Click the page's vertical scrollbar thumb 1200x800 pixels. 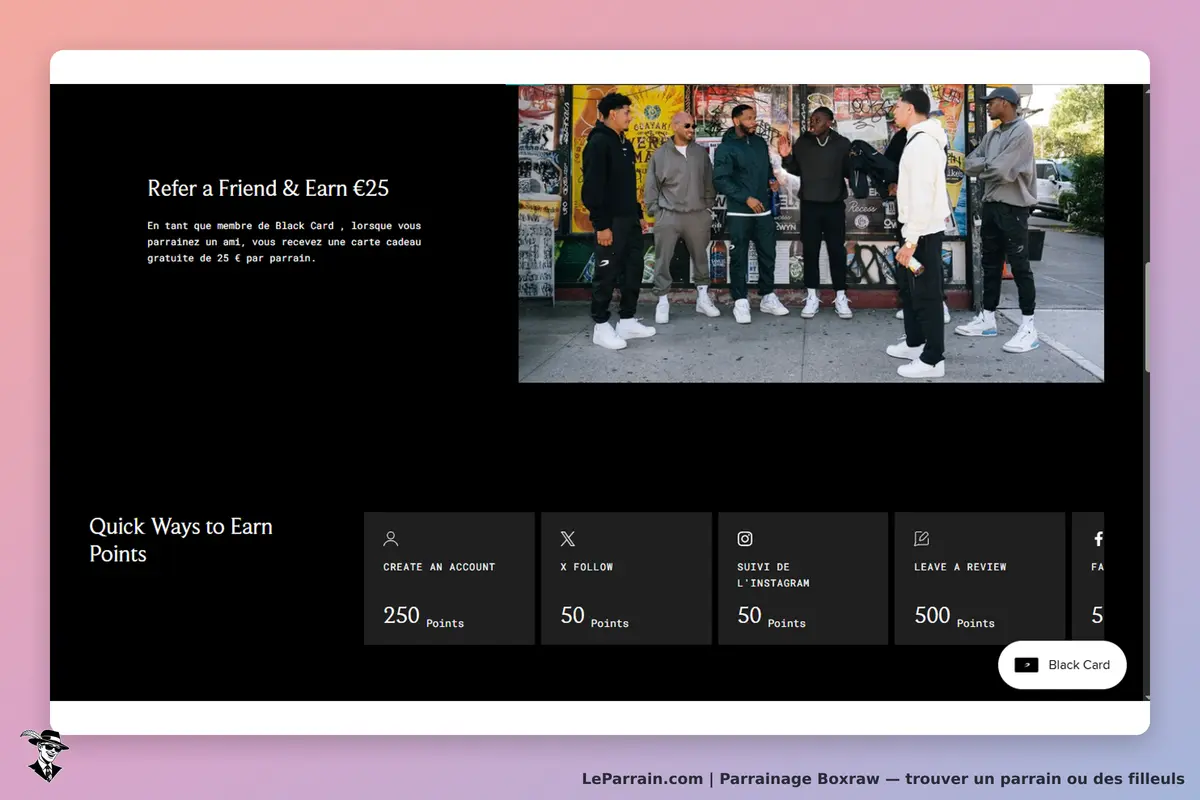click(1147, 317)
